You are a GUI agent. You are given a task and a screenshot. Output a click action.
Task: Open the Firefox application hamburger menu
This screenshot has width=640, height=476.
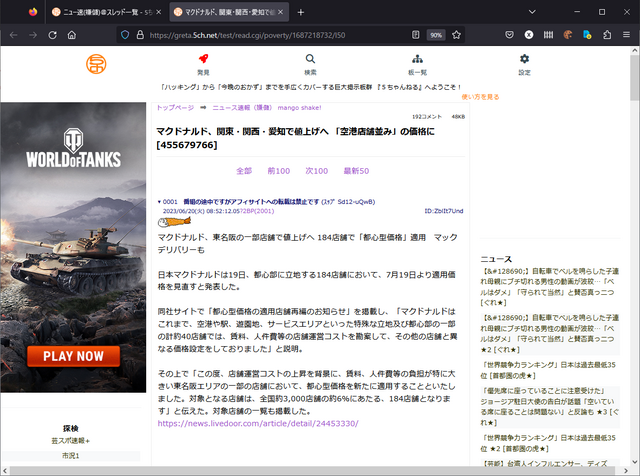pyautogui.click(x=627, y=35)
